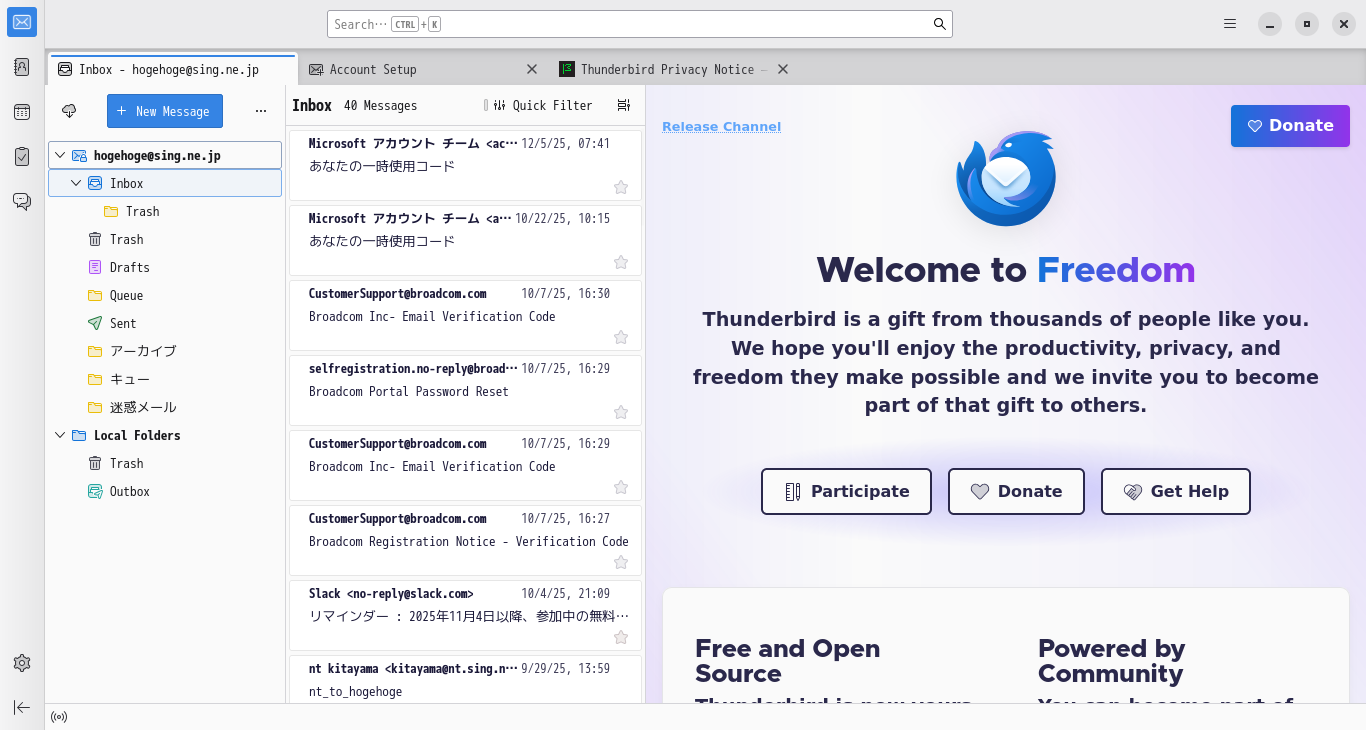1366x730 pixels.
Task: Open the Slack リマインダー message
Action: [x=465, y=615]
